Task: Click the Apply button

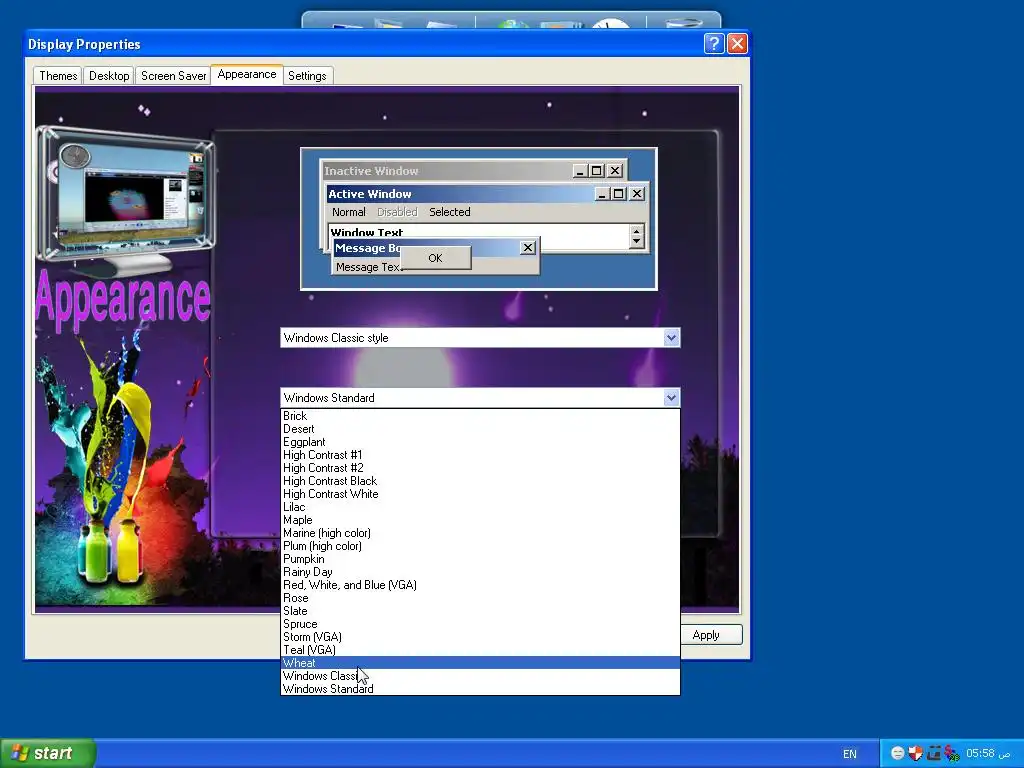Action: [x=710, y=635]
